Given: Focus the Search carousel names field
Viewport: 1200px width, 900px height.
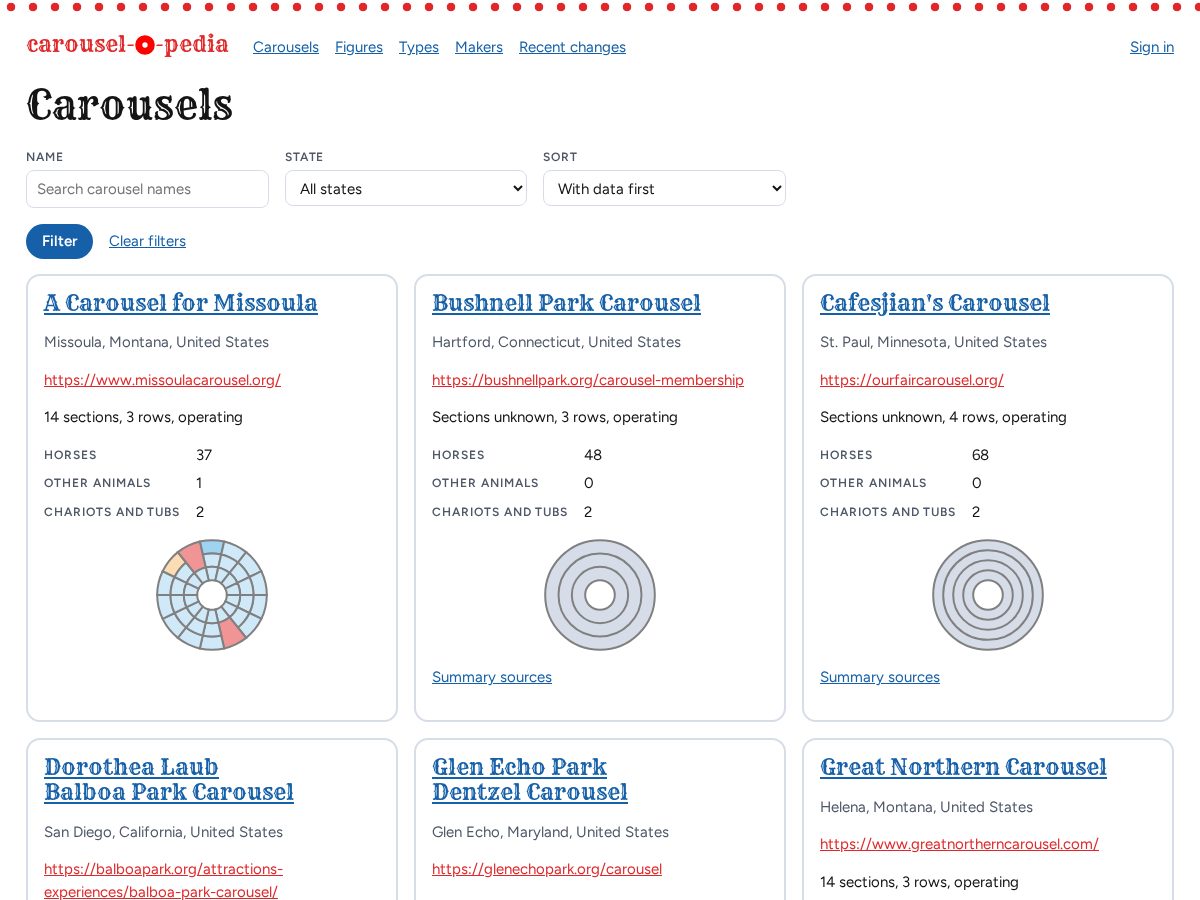Looking at the screenshot, I should coord(147,189).
